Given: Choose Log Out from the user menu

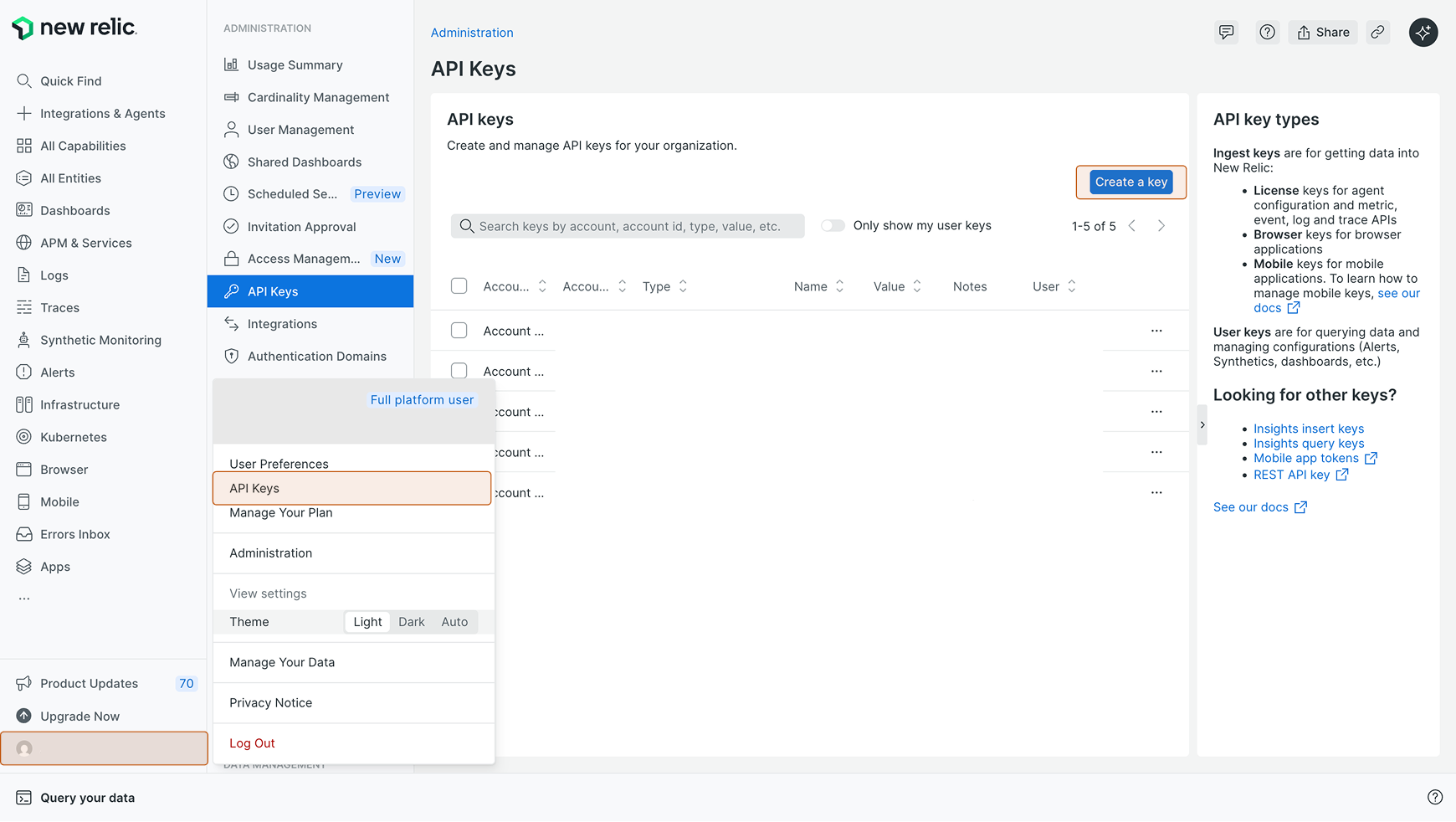Looking at the screenshot, I should coord(252,743).
